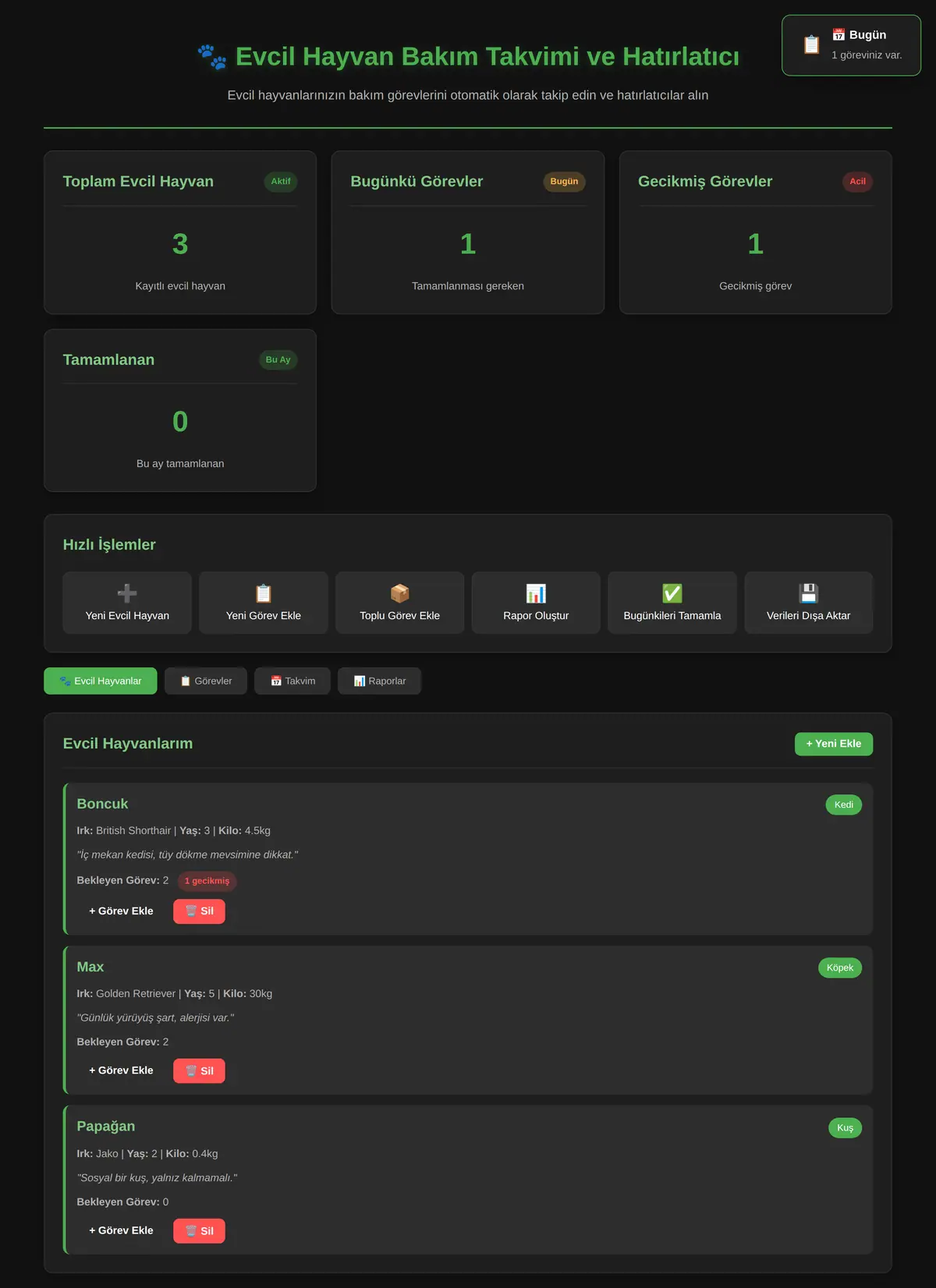Click the Papağan pet name heading

(x=106, y=1127)
